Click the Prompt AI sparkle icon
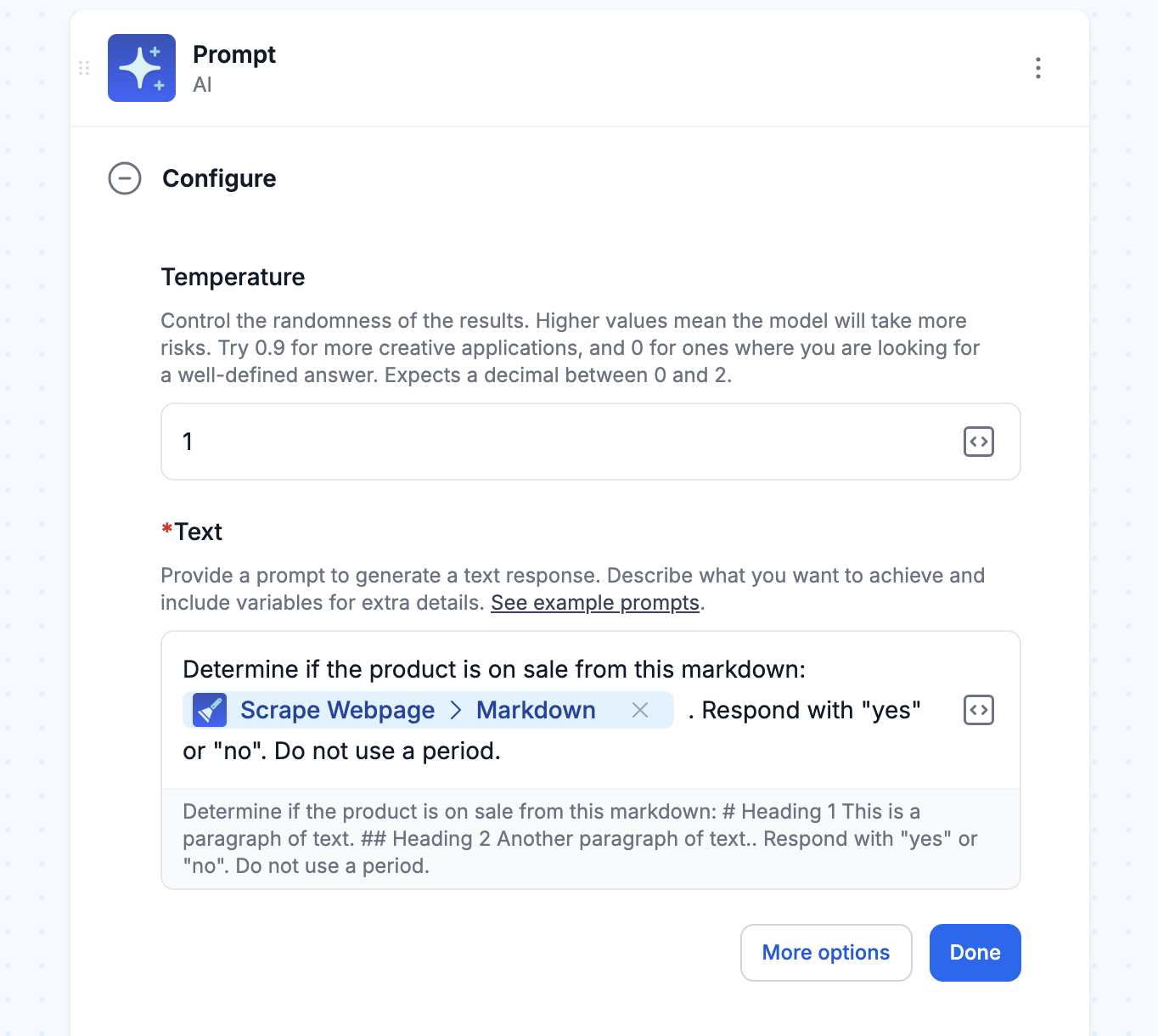 (142, 68)
